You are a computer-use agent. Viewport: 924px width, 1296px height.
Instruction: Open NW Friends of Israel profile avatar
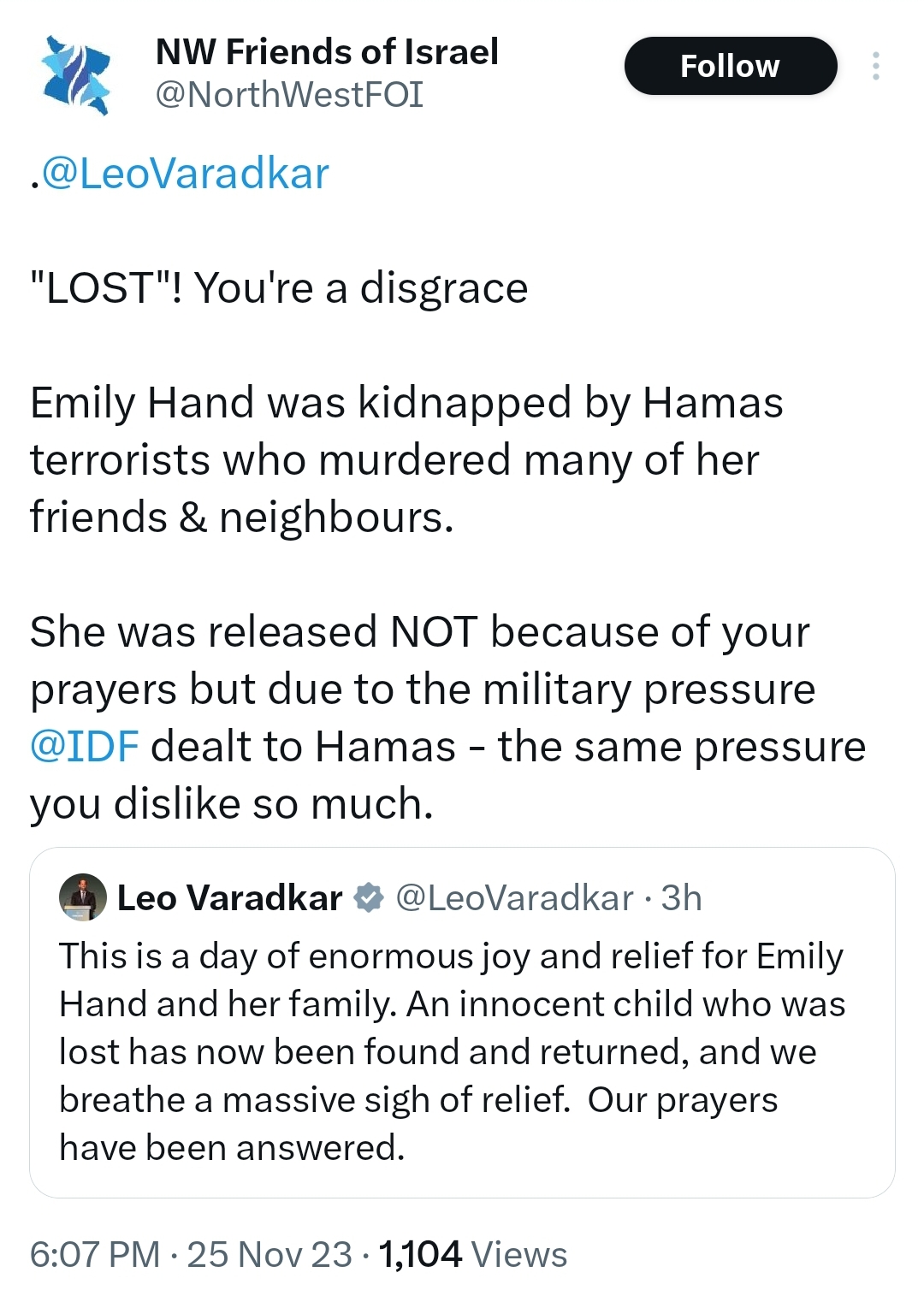point(76,74)
